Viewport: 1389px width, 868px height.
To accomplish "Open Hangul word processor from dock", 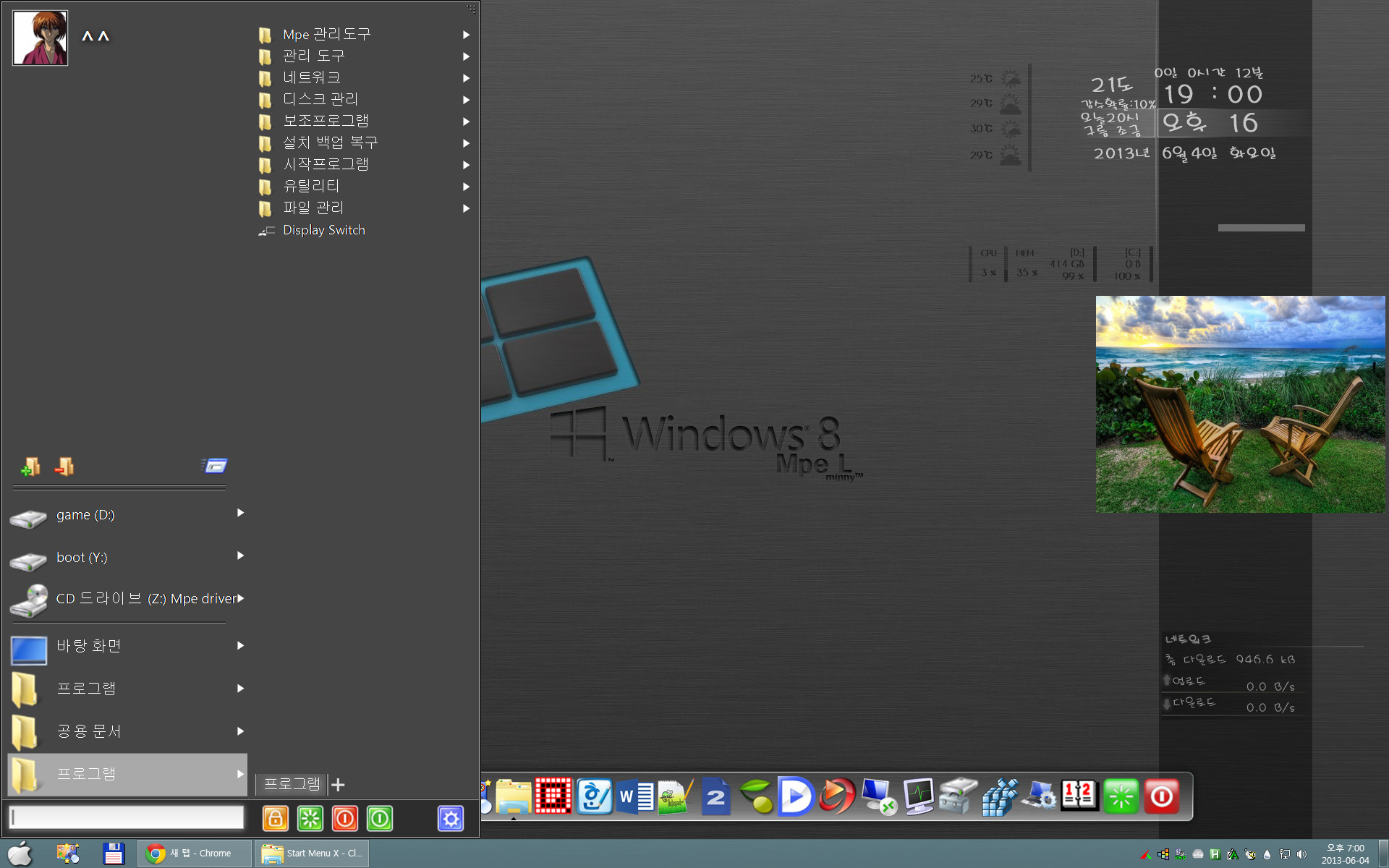I will click(x=594, y=796).
